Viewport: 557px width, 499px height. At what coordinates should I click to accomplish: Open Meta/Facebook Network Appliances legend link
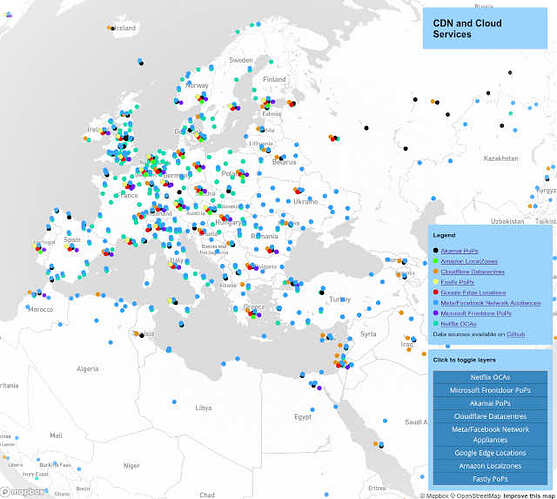coord(491,303)
